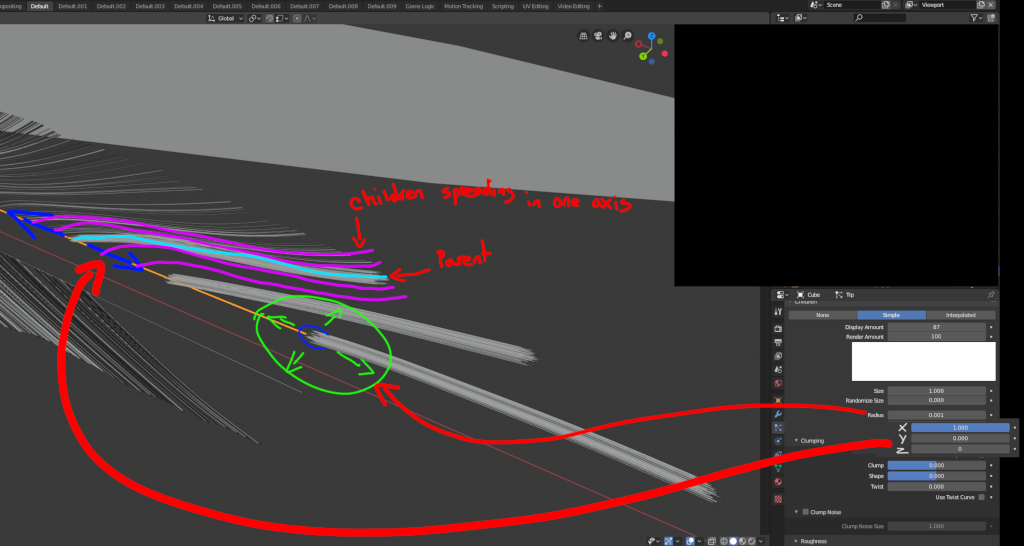The height and width of the screenshot is (546, 1024).
Task: Switch to Default.001 workspace tab
Action: pos(72,6)
